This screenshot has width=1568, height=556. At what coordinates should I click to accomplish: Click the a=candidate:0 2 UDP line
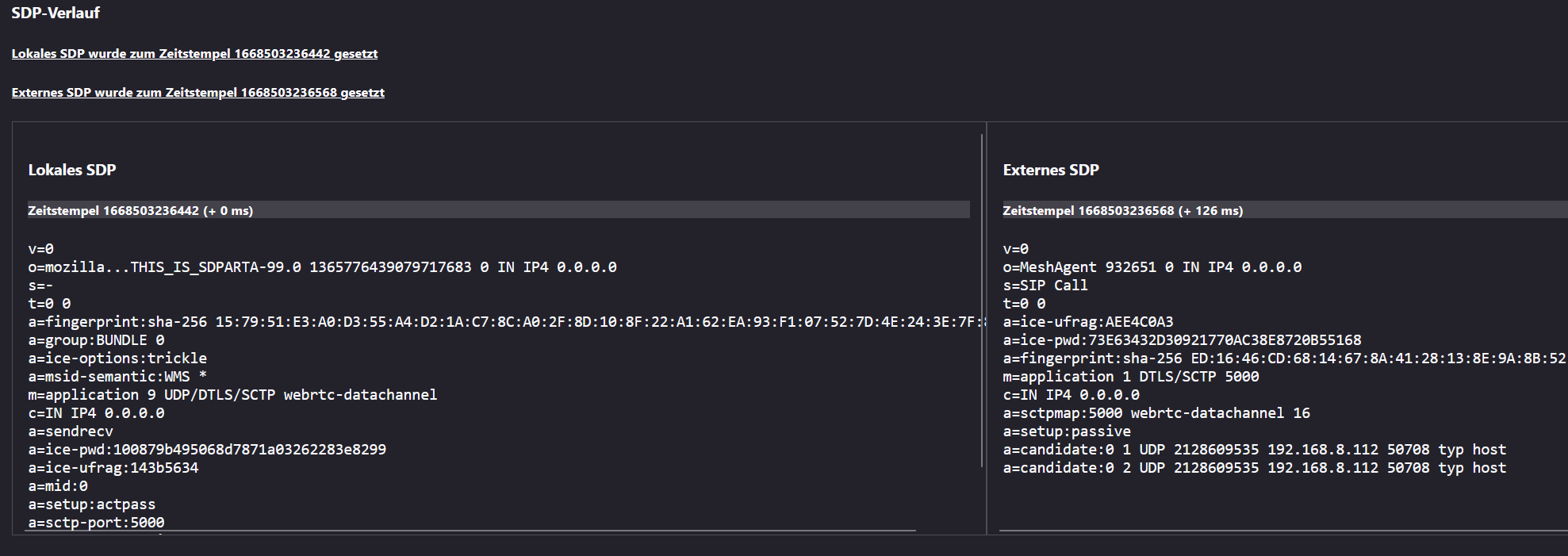1255,468
